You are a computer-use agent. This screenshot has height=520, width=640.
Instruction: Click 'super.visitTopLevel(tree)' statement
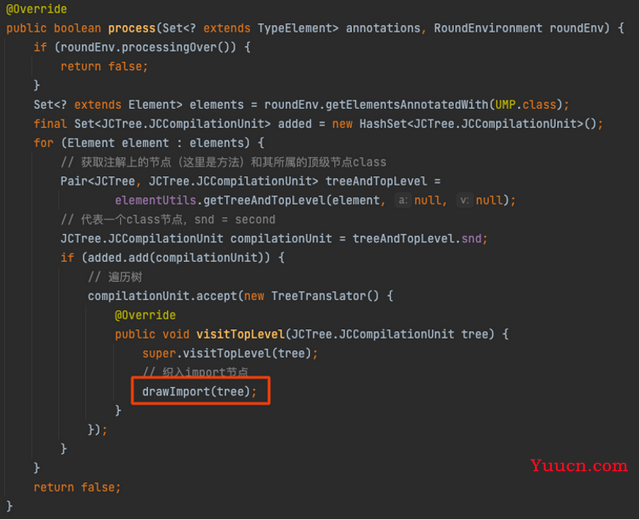[230, 353]
